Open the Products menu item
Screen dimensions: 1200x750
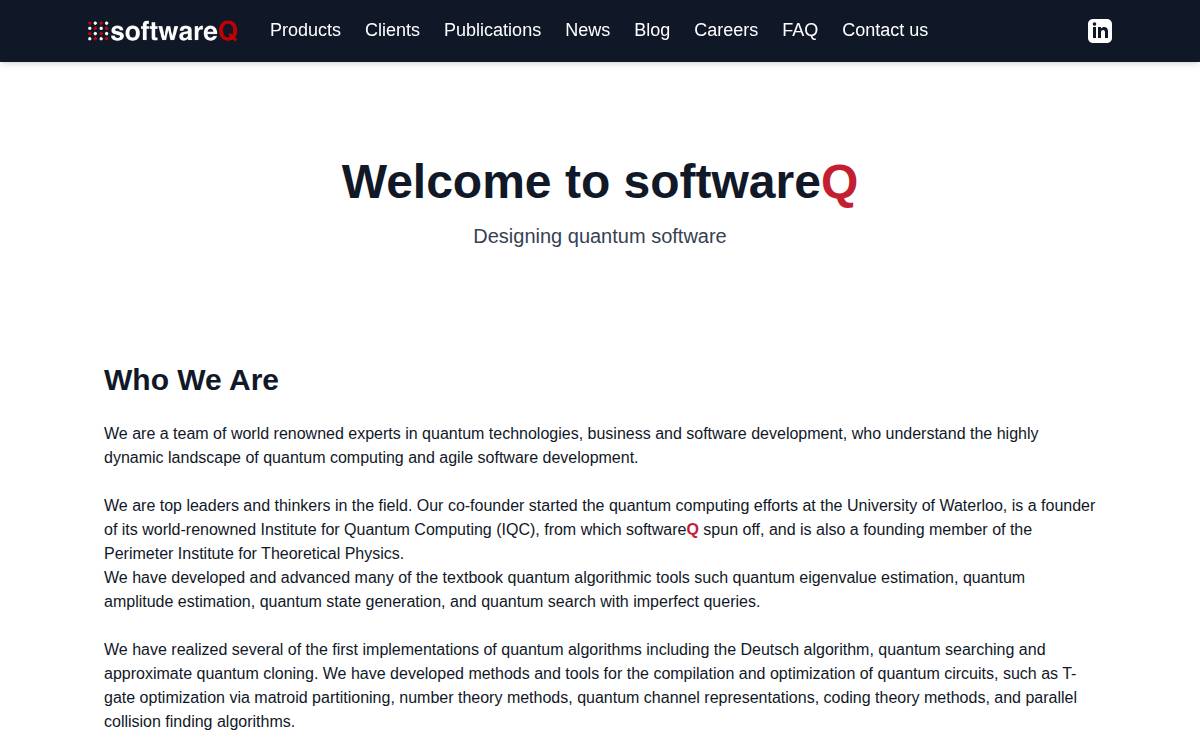[305, 30]
